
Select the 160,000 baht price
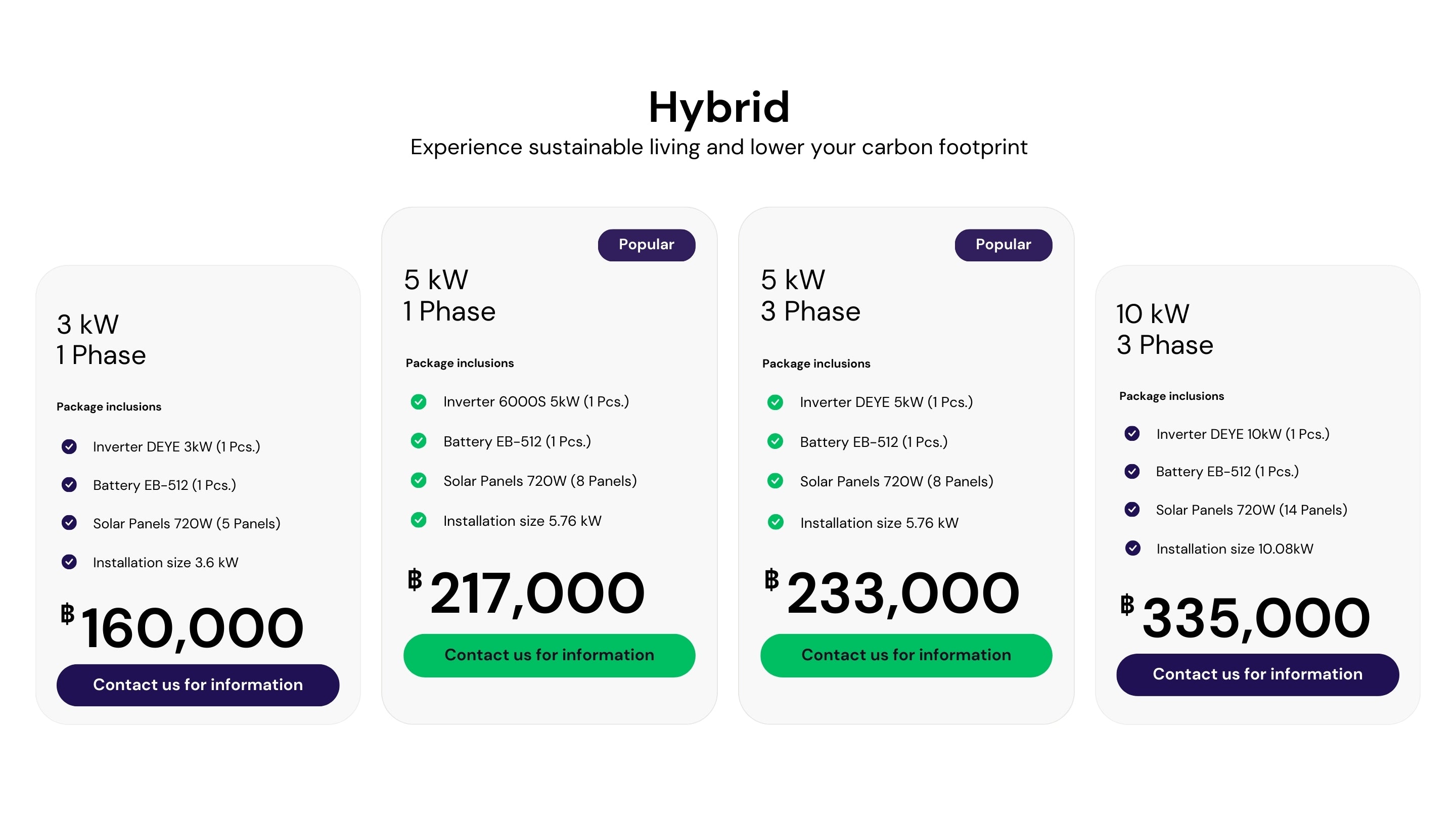click(182, 627)
